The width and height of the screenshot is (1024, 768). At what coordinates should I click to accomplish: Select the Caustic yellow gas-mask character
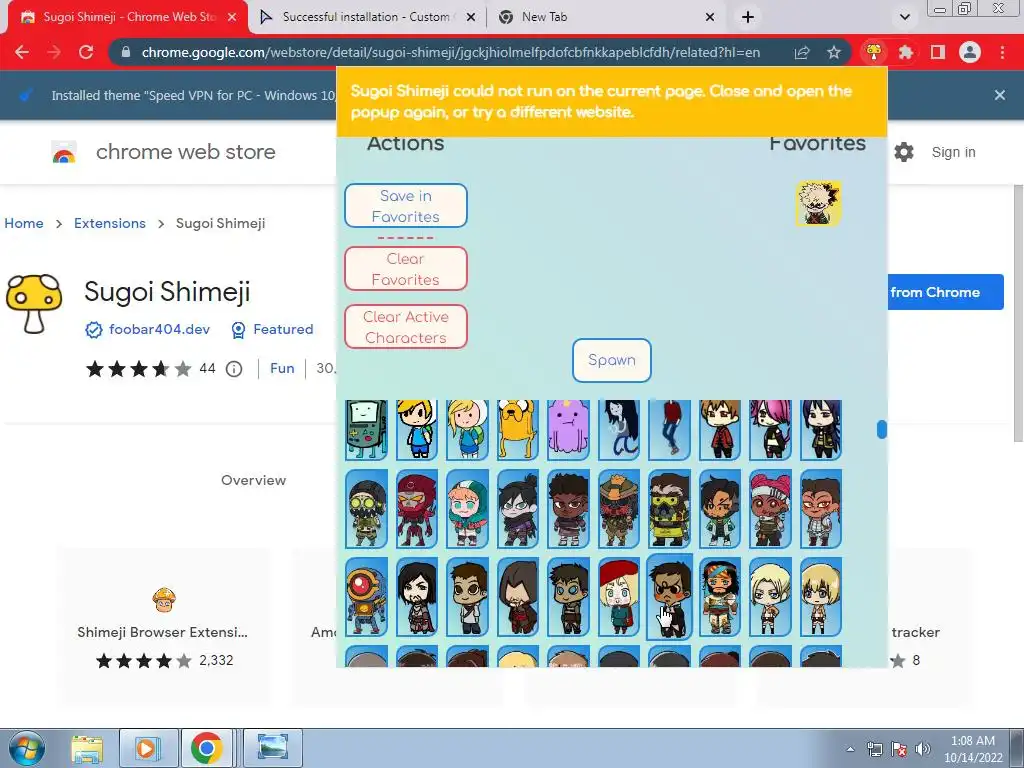[x=669, y=509]
